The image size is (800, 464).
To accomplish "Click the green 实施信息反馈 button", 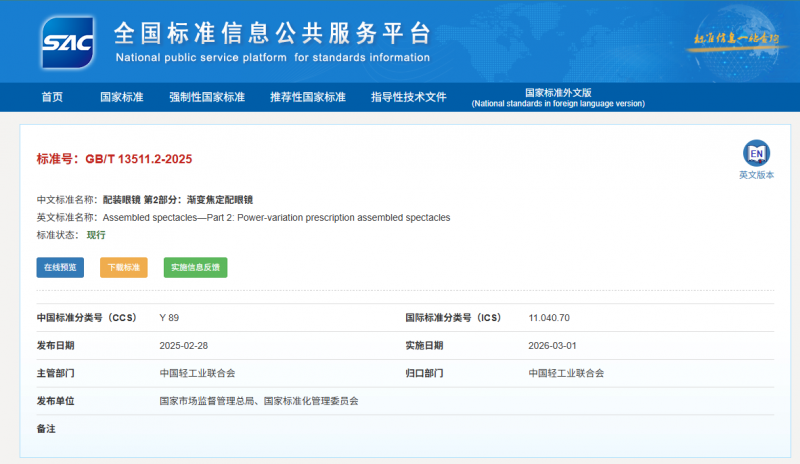I will [x=195, y=267].
